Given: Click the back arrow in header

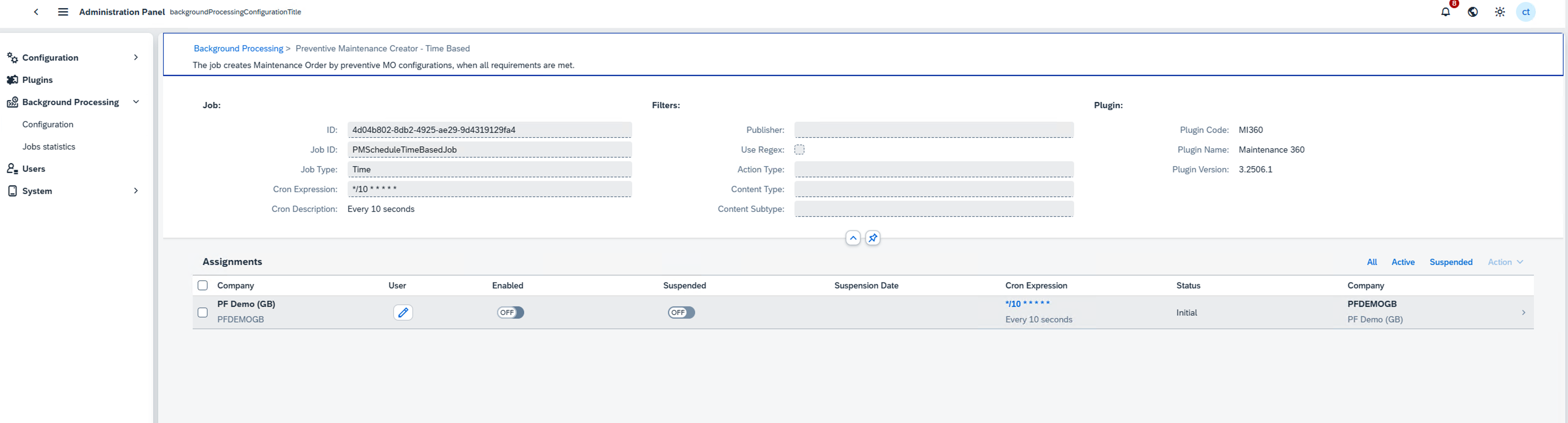Looking at the screenshot, I should click(36, 12).
